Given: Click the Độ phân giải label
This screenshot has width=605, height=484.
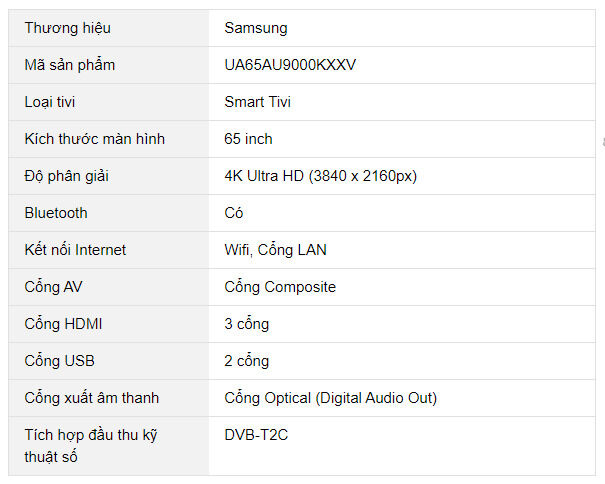Looking at the screenshot, I should click(x=66, y=176).
